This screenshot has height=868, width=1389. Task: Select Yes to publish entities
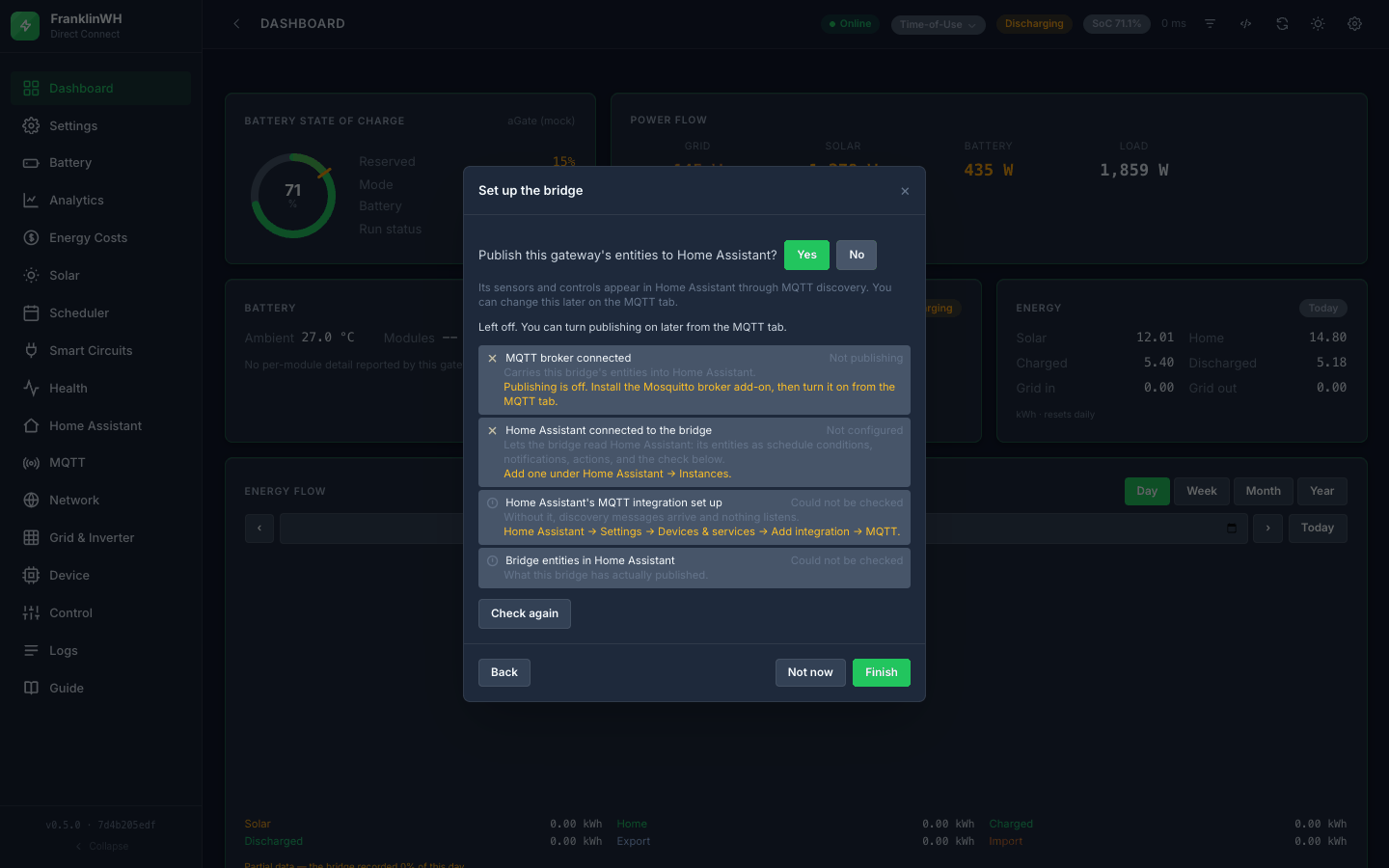click(806, 255)
